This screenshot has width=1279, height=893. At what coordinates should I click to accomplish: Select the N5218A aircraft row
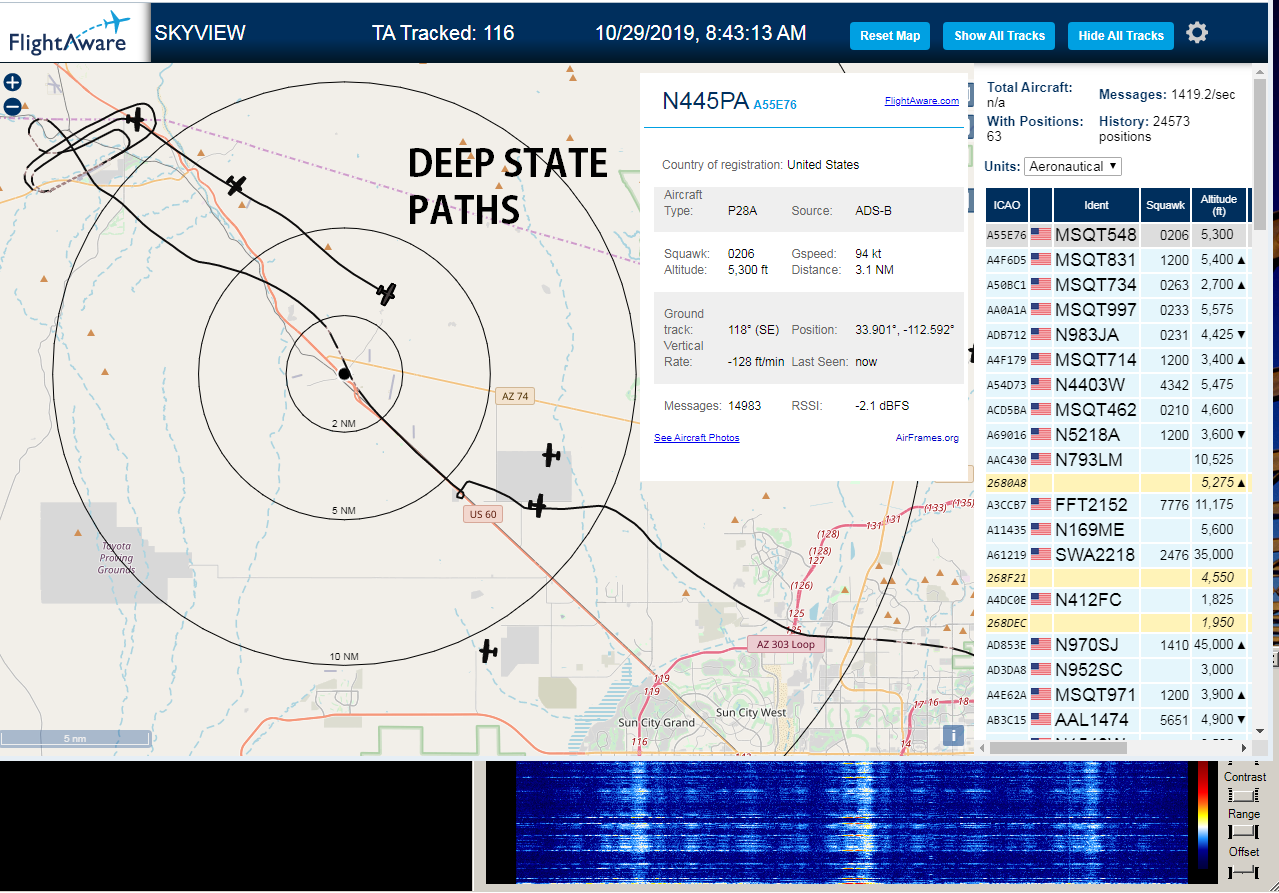1117,434
